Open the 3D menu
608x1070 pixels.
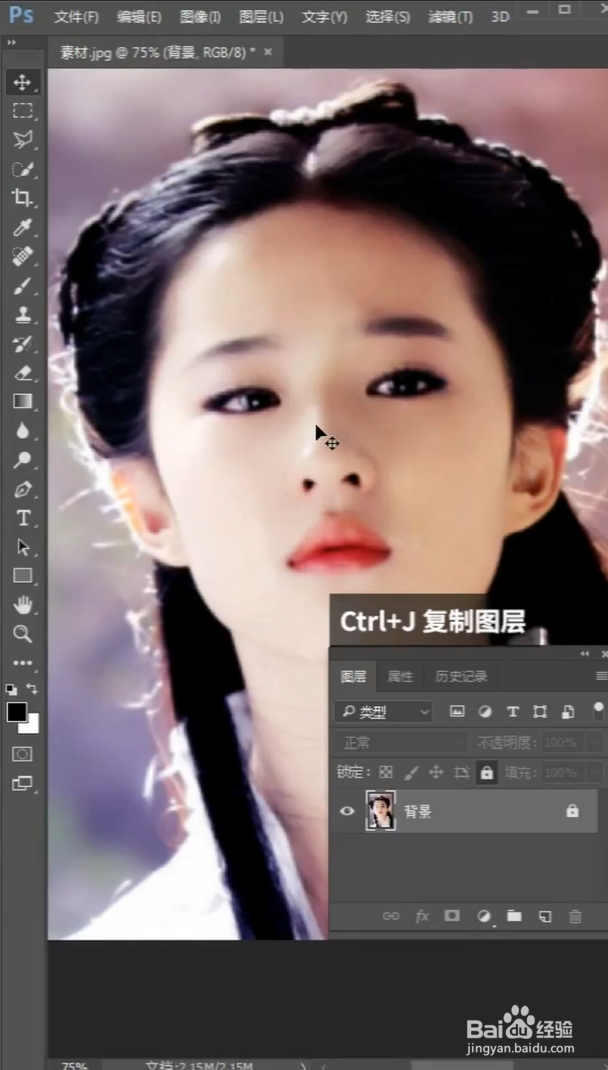tap(500, 17)
